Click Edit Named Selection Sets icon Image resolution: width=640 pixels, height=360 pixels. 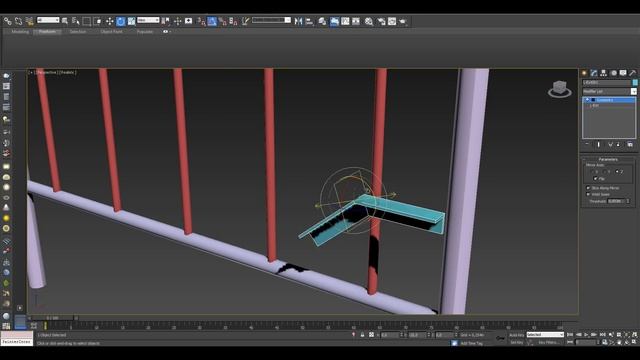point(245,21)
